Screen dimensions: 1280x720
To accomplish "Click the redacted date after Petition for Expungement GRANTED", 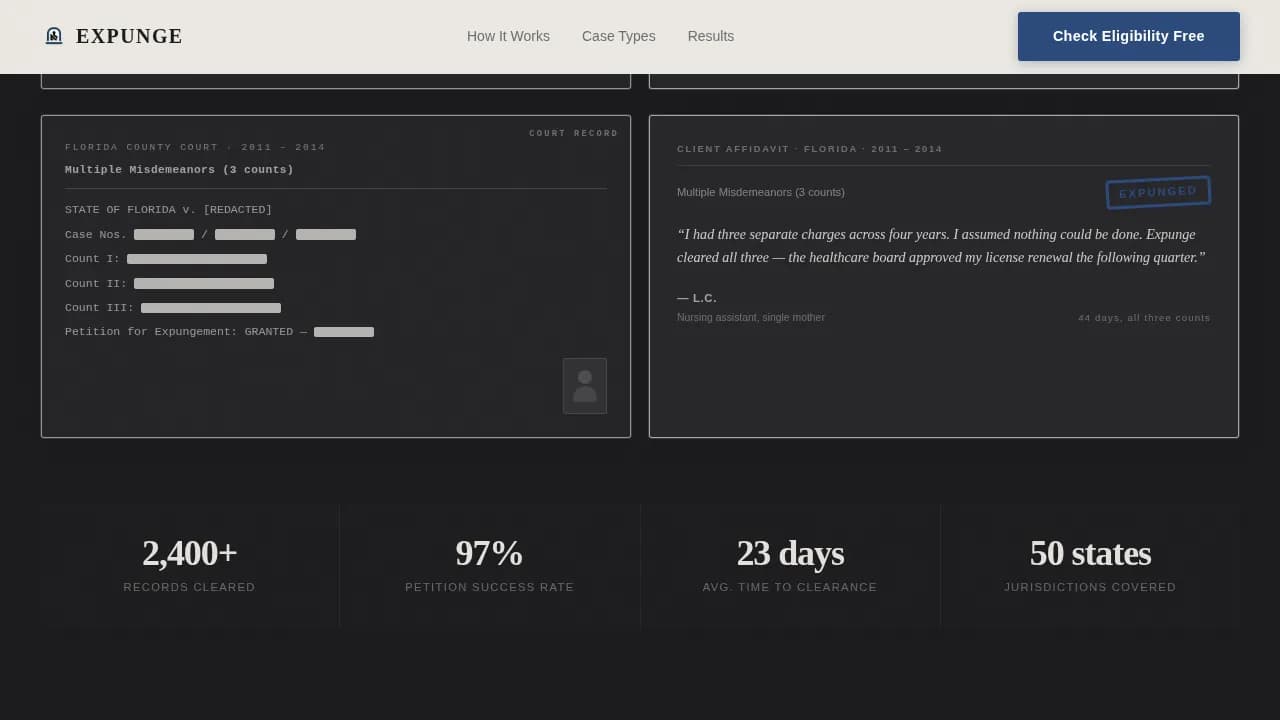I will tap(344, 331).
